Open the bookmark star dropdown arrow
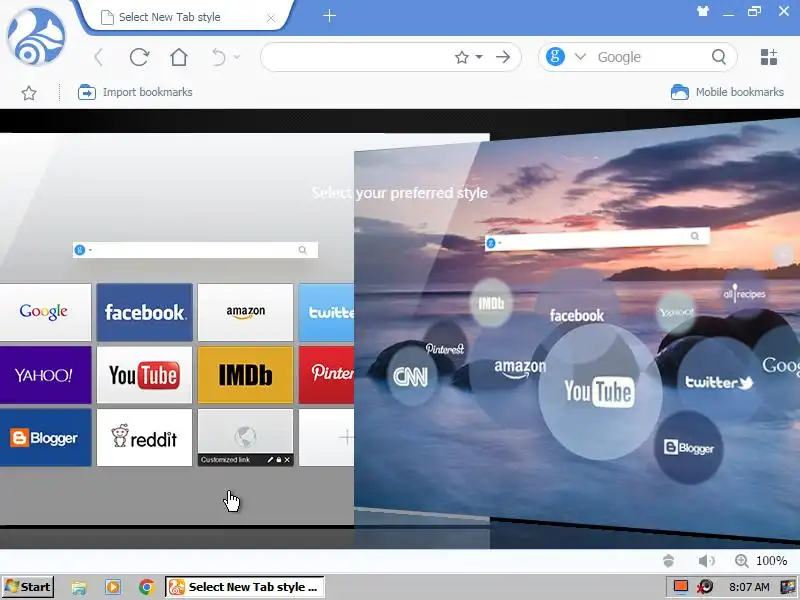The height and width of the screenshot is (600, 800). pos(479,57)
